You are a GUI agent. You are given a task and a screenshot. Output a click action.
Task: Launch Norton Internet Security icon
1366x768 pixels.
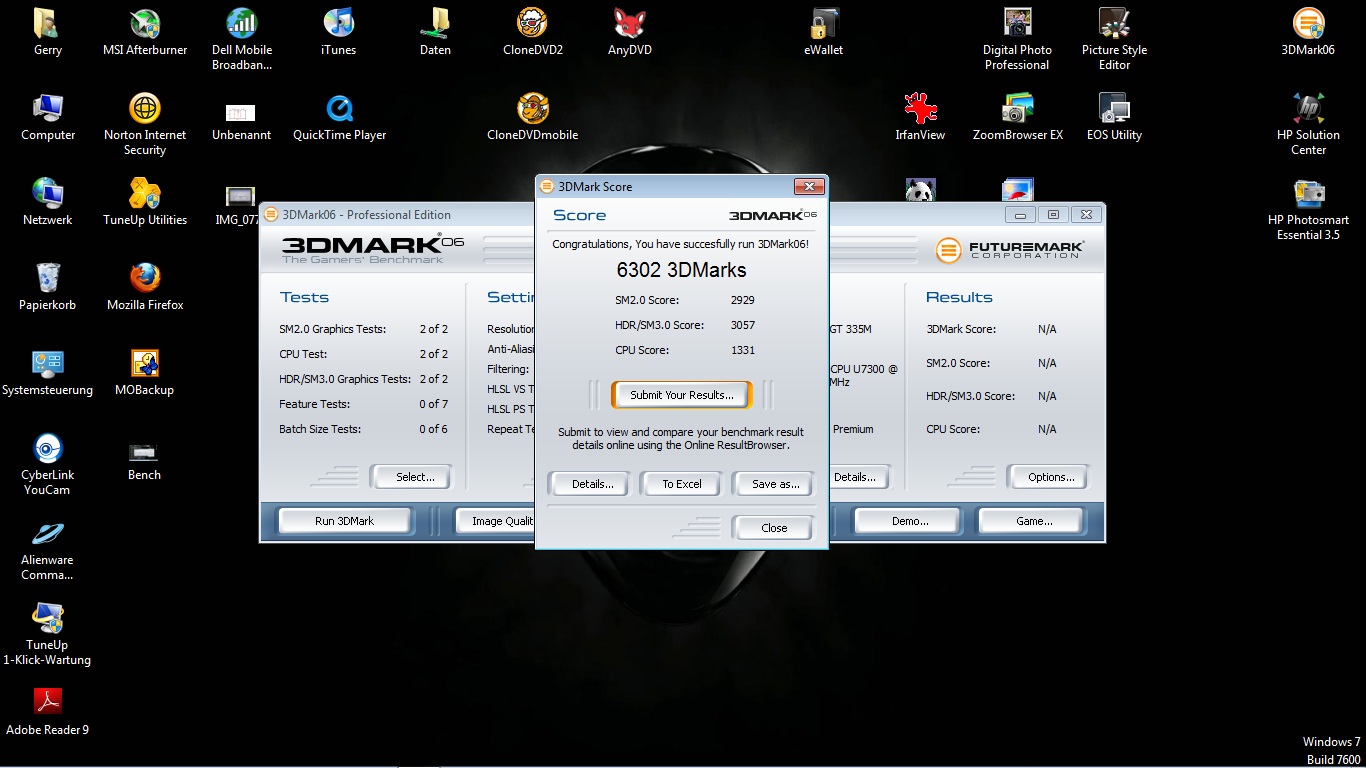coord(145,124)
